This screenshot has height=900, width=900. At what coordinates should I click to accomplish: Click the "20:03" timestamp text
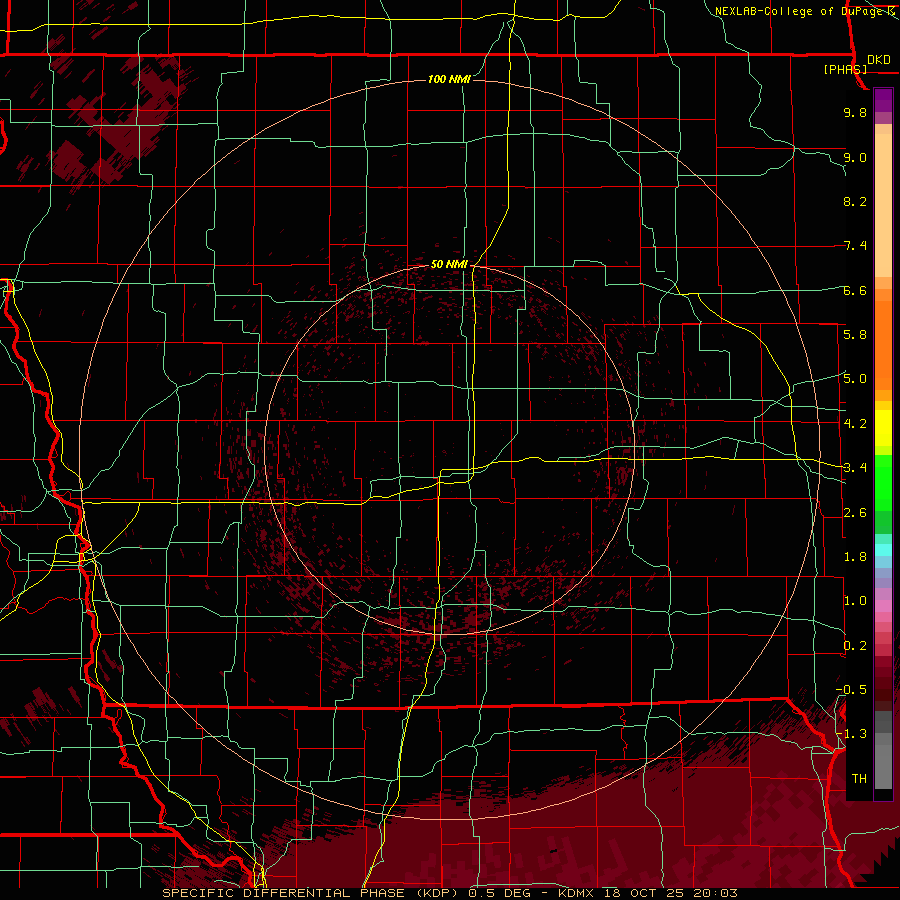point(715,893)
